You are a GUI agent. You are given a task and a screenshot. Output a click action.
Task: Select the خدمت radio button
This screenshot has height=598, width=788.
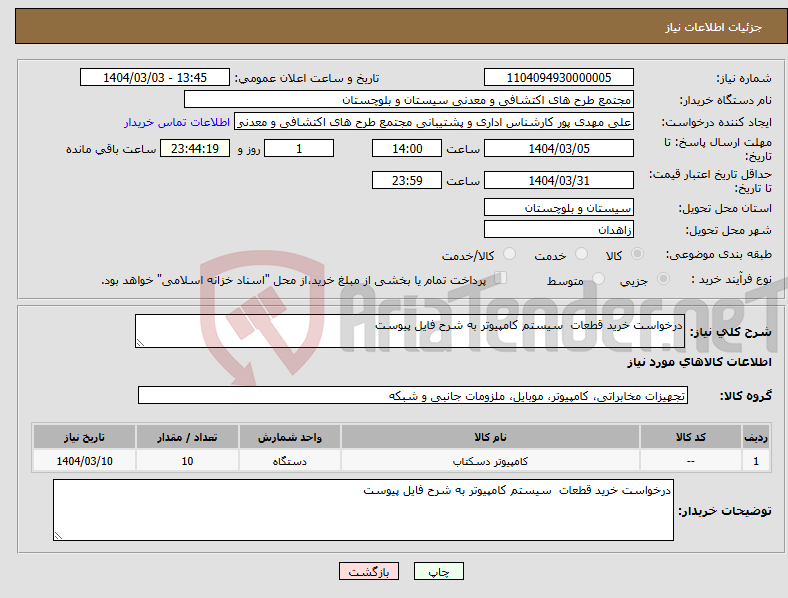(581, 254)
